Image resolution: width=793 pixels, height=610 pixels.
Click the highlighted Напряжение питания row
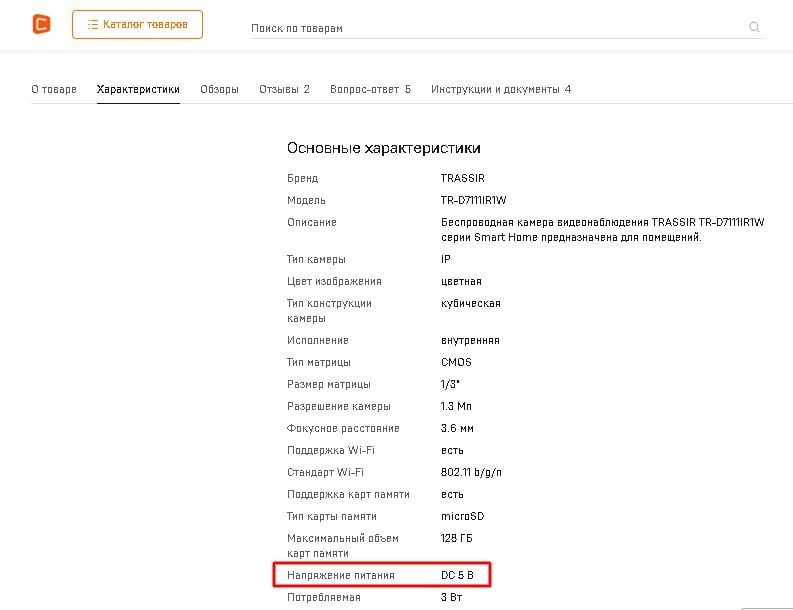(x=382, y=575)
